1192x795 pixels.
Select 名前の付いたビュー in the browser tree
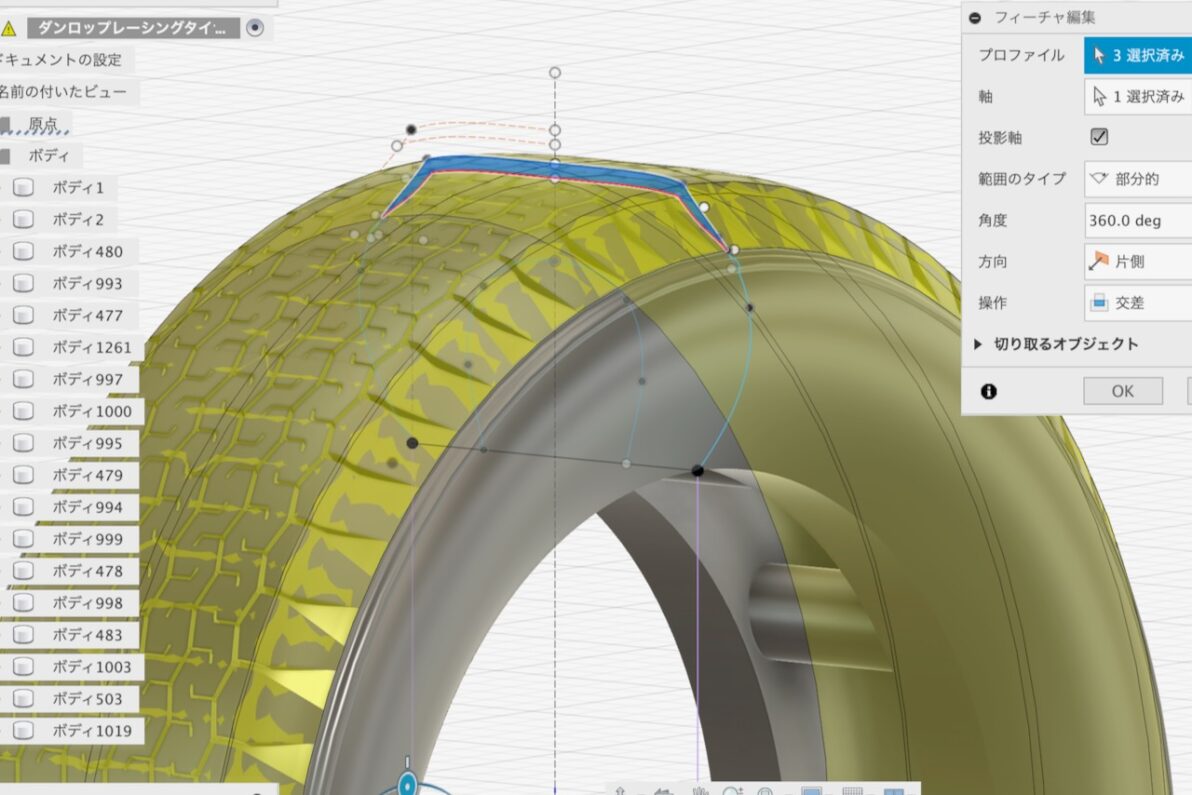coord(64,92)
